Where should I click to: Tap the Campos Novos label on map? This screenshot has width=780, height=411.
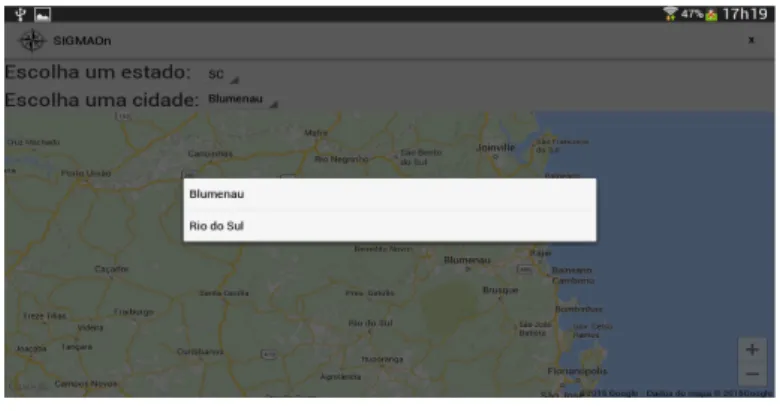click(x=86, y=384)
